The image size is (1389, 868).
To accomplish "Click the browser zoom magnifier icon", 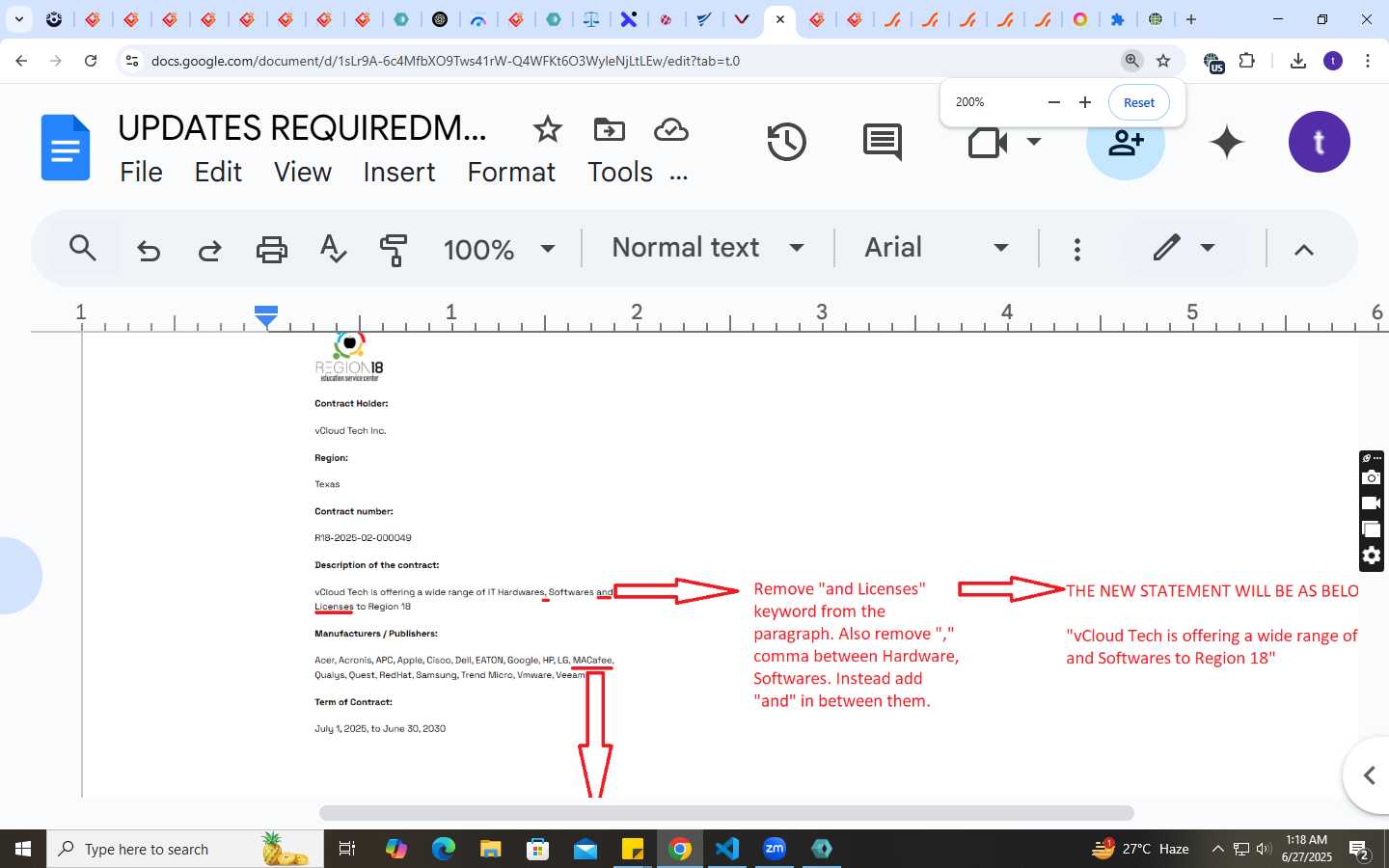I will tap(1132, 61).
